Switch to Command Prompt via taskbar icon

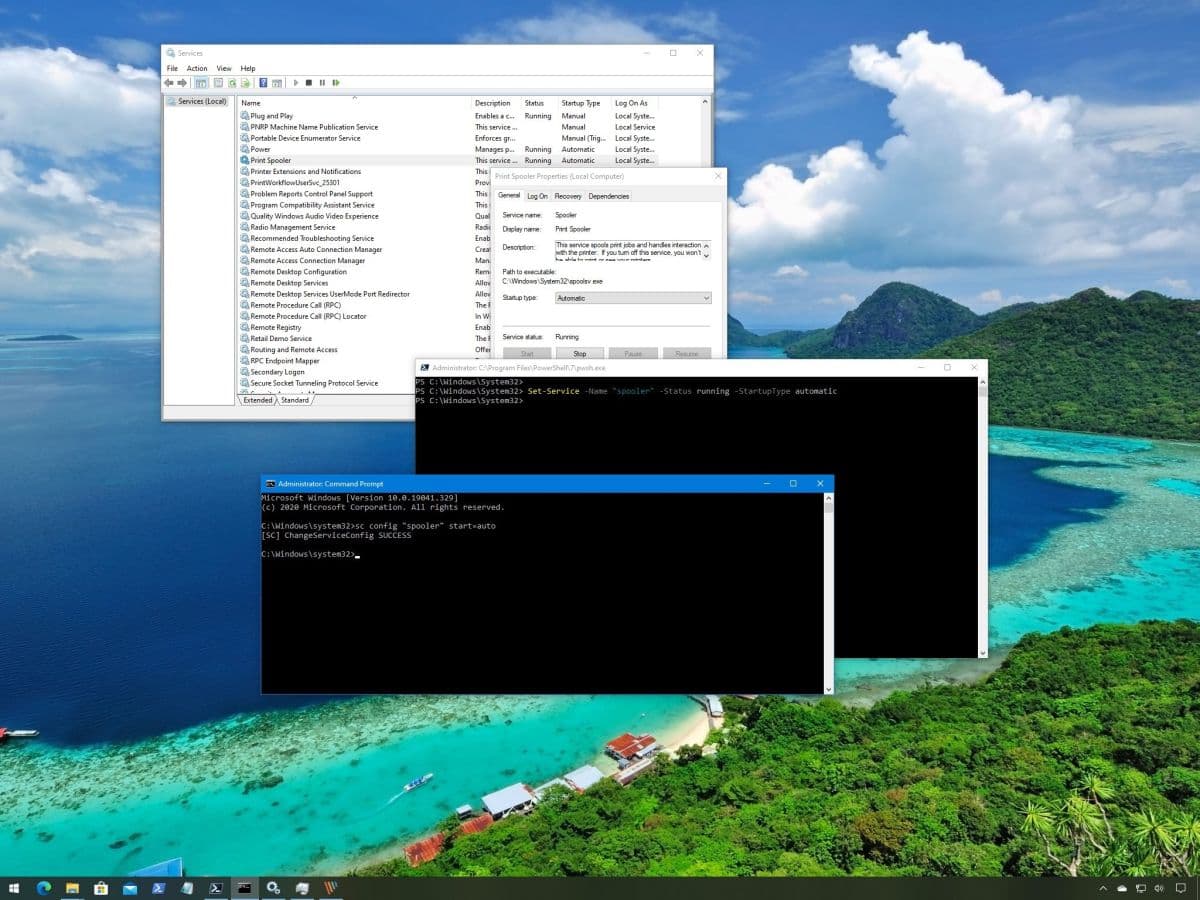pyautogui.click(x=244, y=887)
